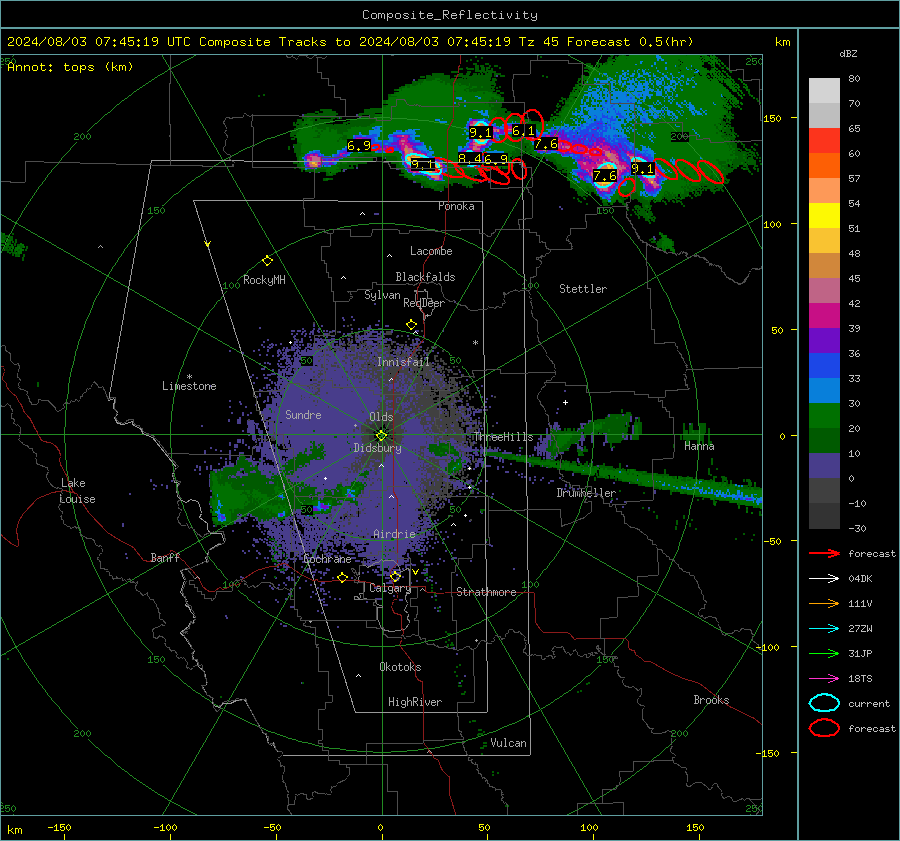Screen dimensions: 900x841
Task: Select the cyan 27ZW arrow legend icon
Action: [824, 629]
